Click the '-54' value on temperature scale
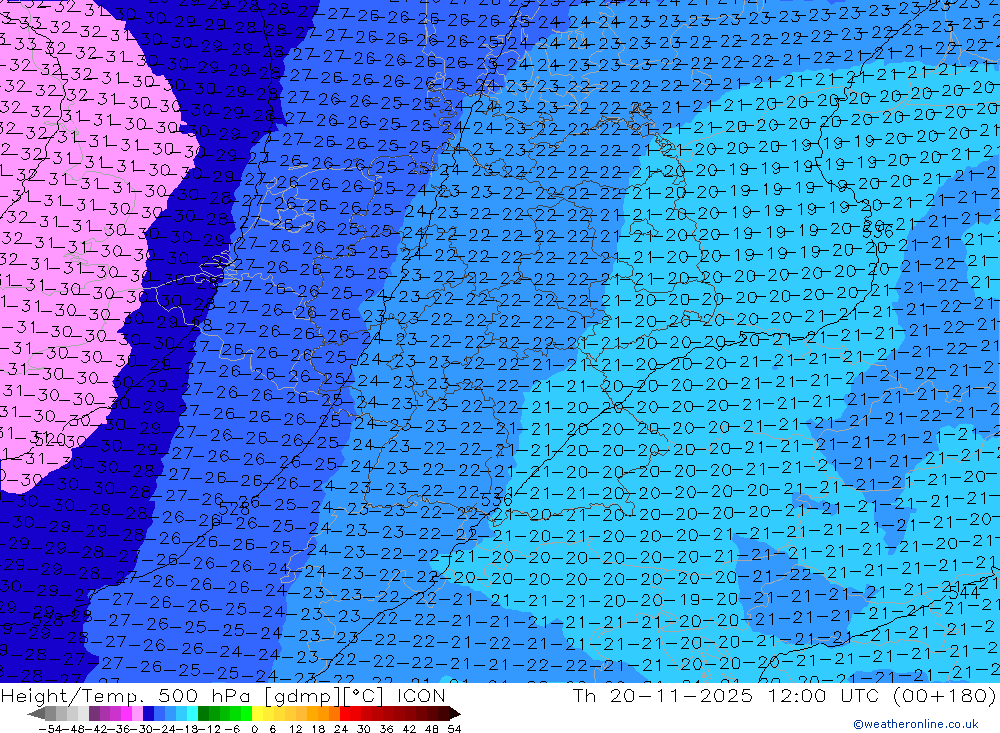Screen dimensions: 1000x733 pyautogui.click(x=50, y=729)
